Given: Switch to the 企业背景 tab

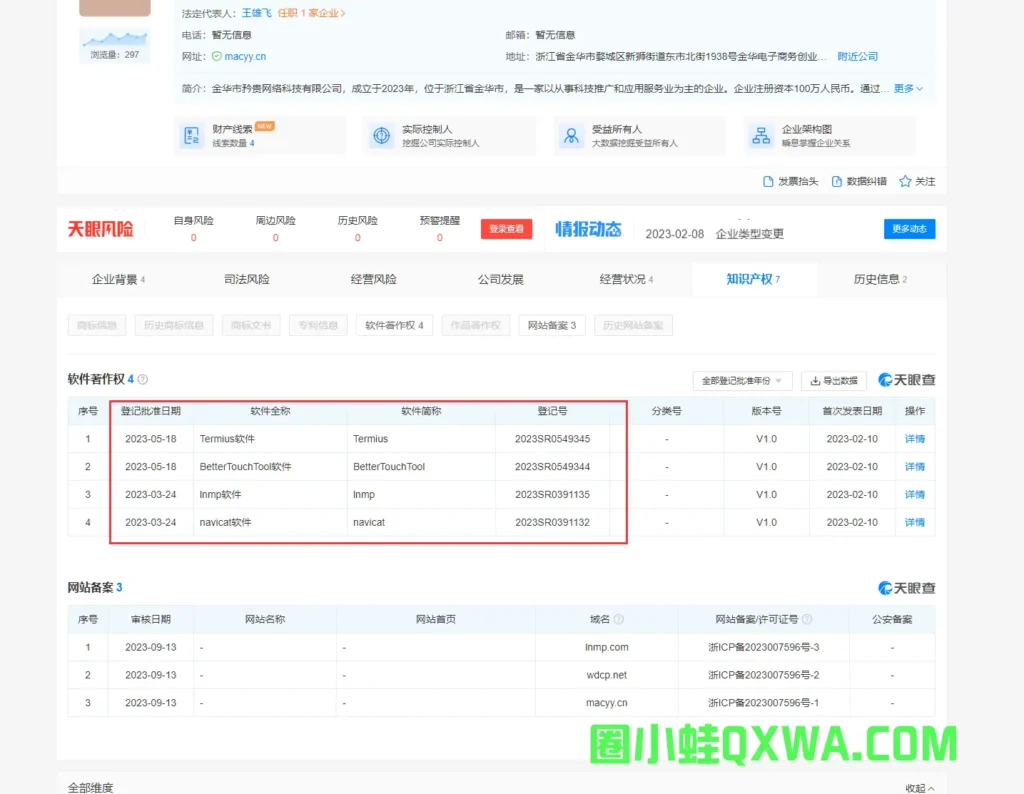Looking at the screenshot, I should tap(118, 279).
